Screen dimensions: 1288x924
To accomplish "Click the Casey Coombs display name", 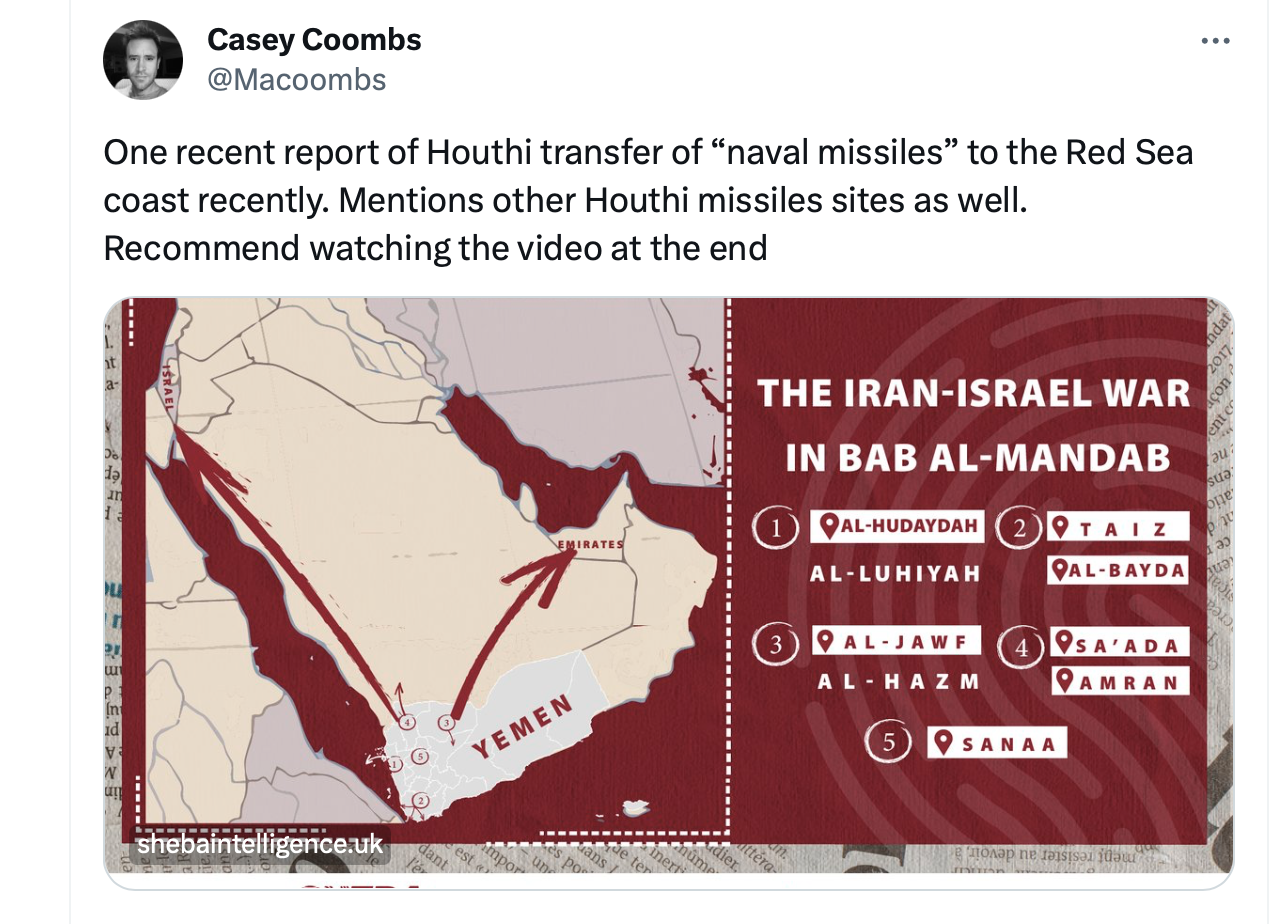I will (314, 40).
